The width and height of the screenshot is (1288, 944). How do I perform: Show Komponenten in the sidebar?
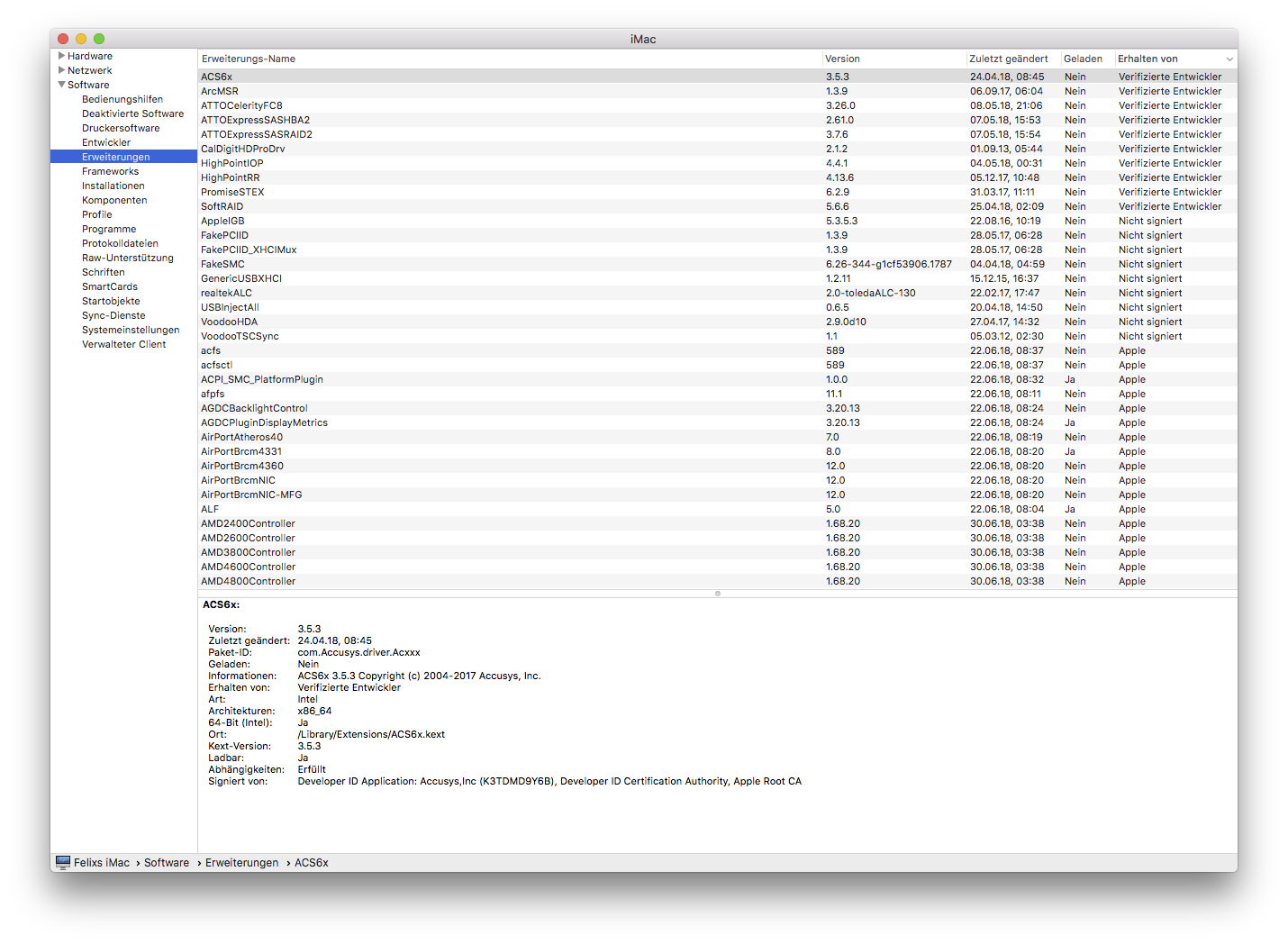click(114, 200)
